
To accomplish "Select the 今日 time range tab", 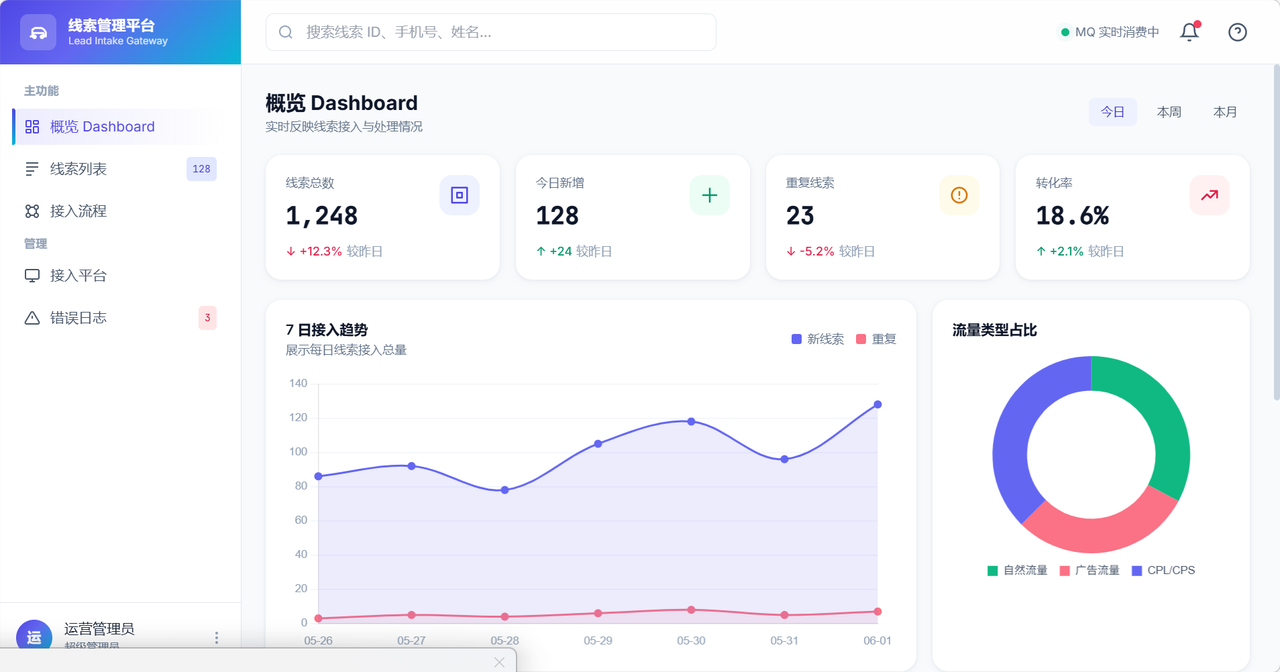I will click(x=1113, y=112).
